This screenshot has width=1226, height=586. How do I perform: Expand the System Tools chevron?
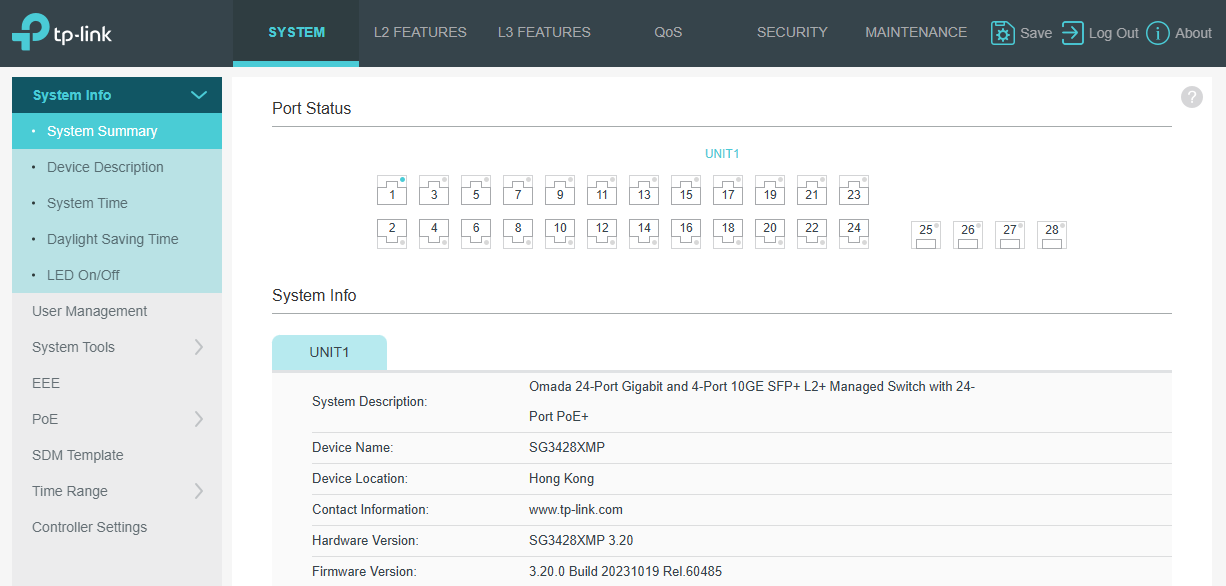198,347
